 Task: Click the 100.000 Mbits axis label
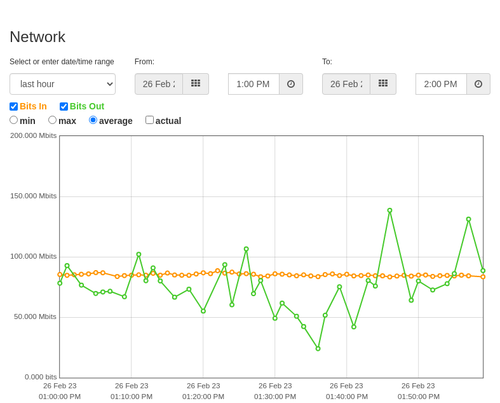33,256
